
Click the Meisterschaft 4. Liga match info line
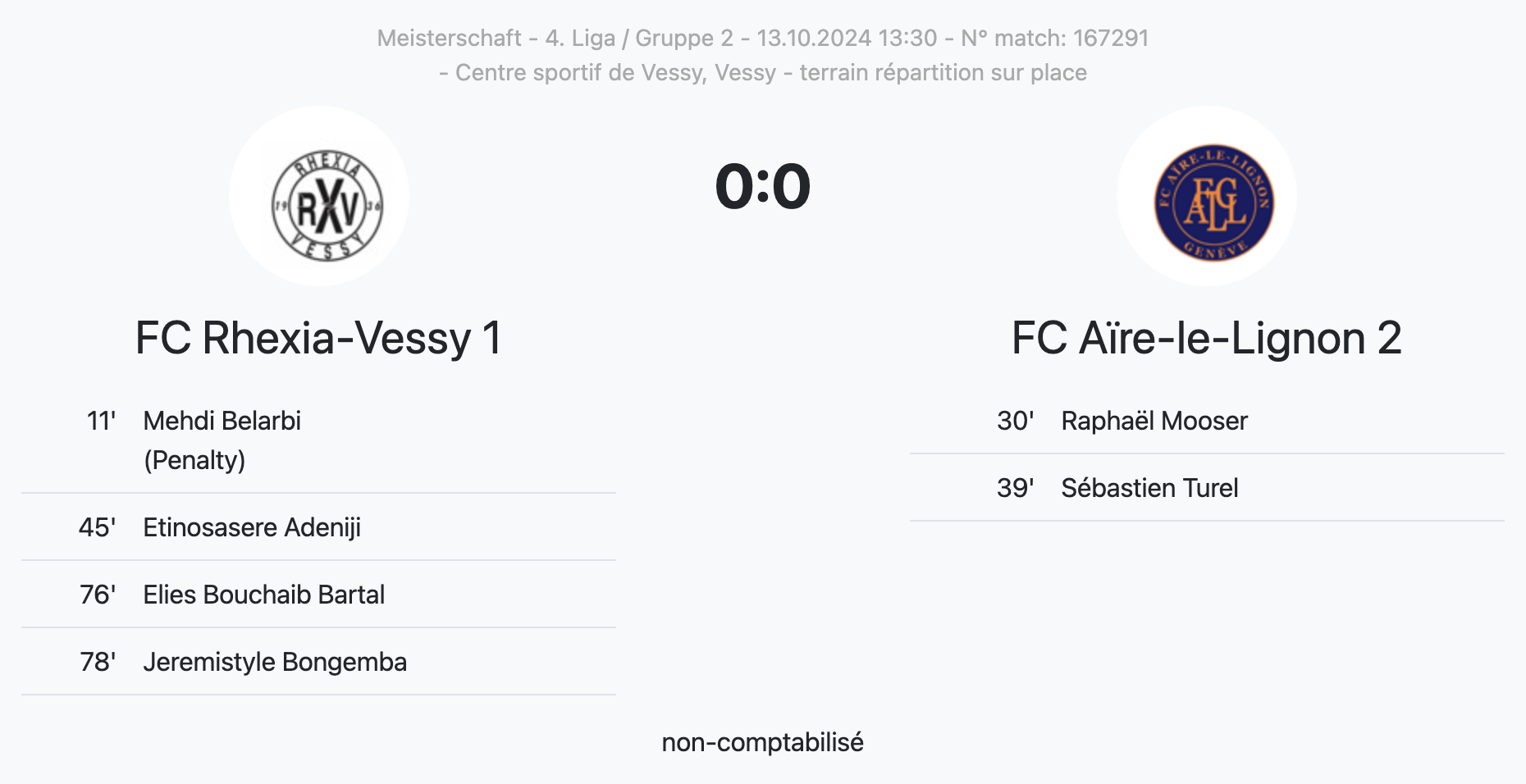point(762,38)
